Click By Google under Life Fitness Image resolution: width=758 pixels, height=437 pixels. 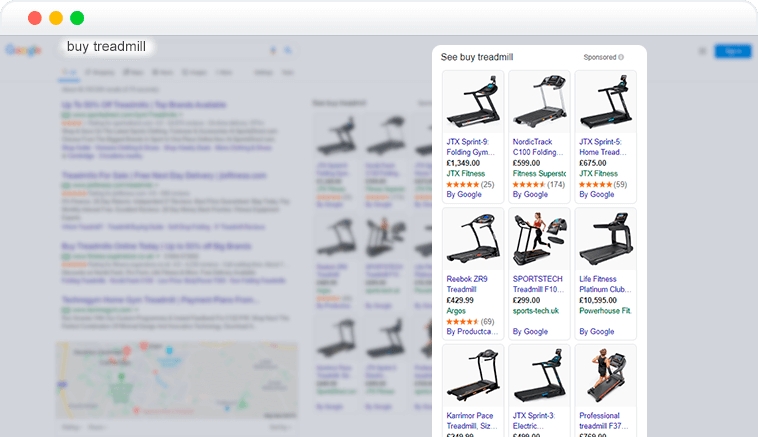point(597,332)
